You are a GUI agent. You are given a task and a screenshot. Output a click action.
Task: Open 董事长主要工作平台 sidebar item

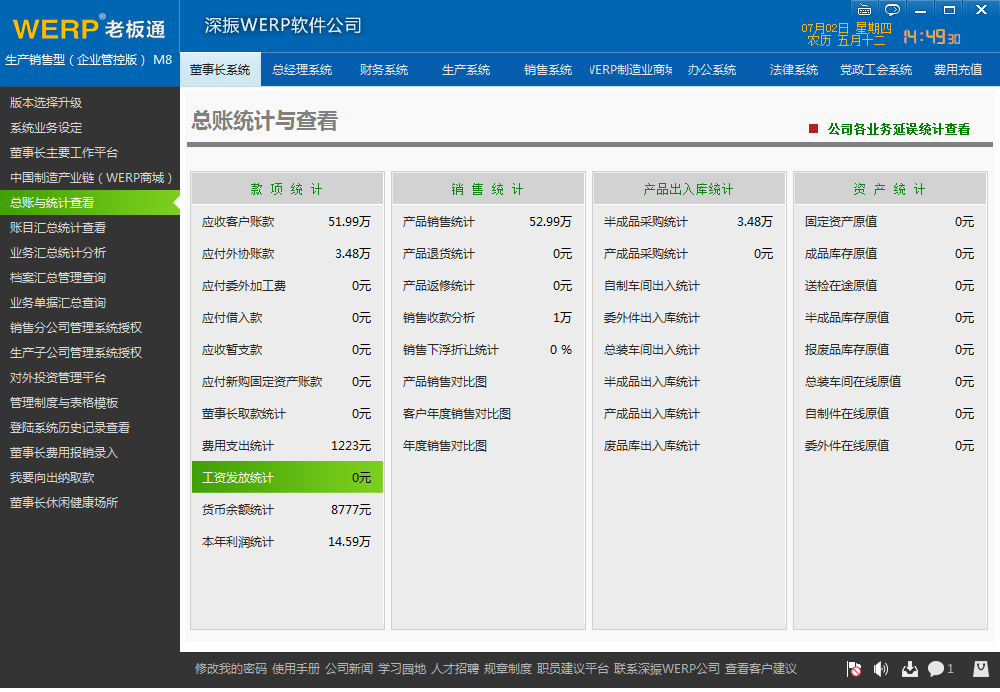(x=90, y=152)
